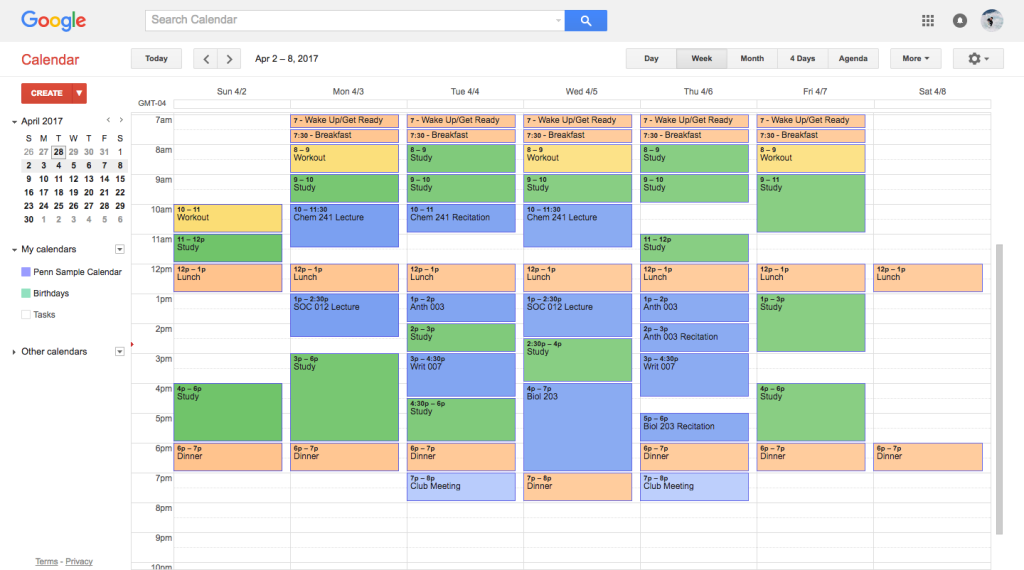Open the Privacy link
This screenshot has height=570, width=1024.
79,562
